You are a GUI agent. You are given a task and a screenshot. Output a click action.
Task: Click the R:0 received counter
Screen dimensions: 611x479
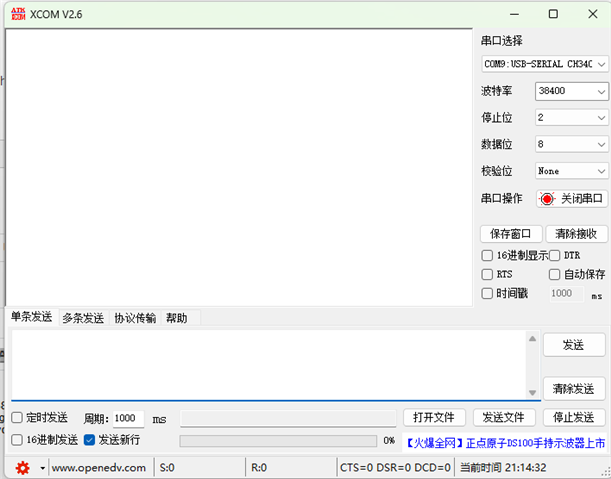259,468
